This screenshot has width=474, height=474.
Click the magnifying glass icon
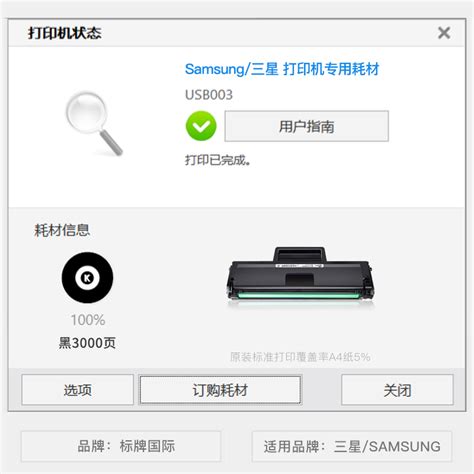94,123
